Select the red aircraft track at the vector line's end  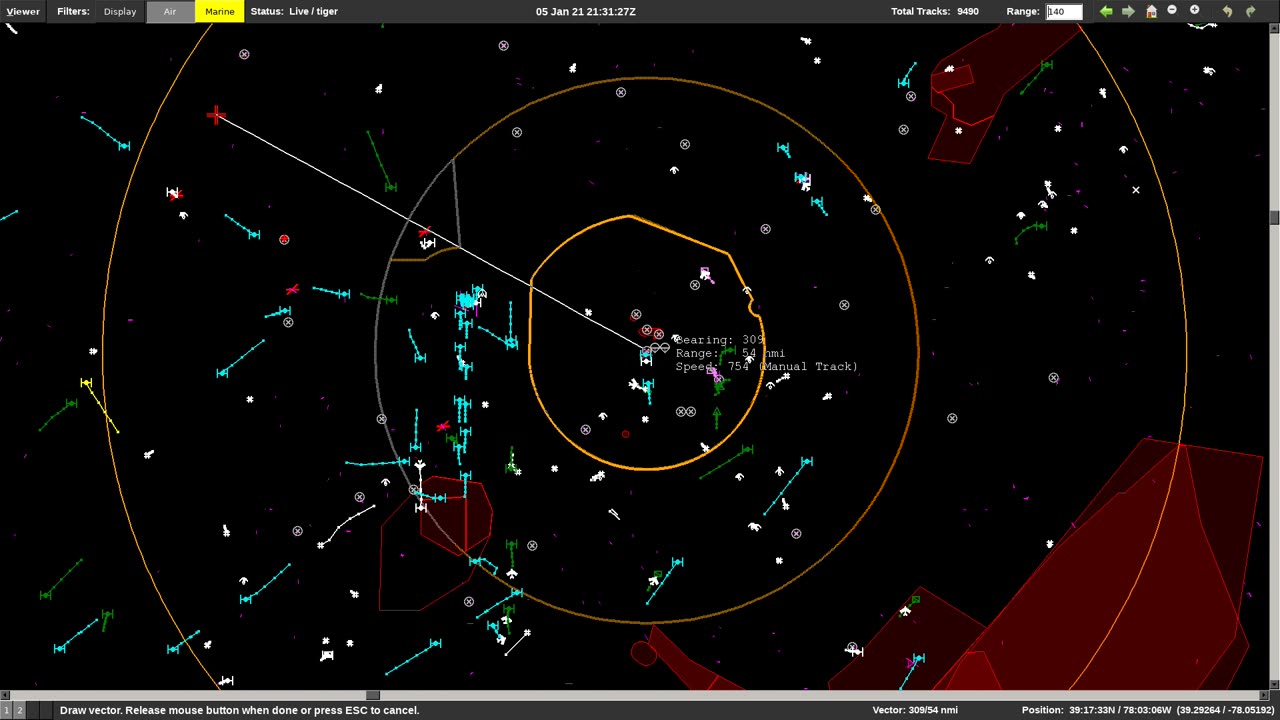tap(216, 116)
